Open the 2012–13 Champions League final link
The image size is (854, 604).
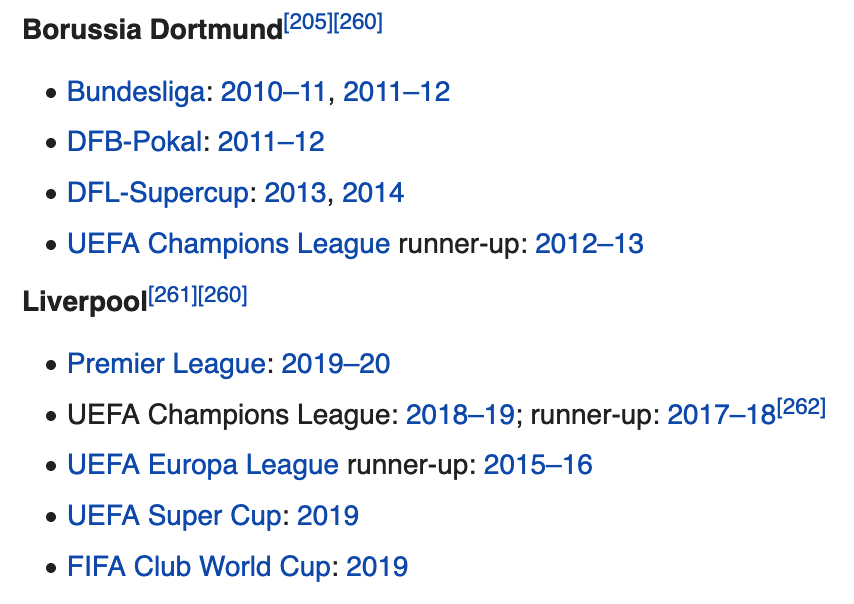[589, 243]
